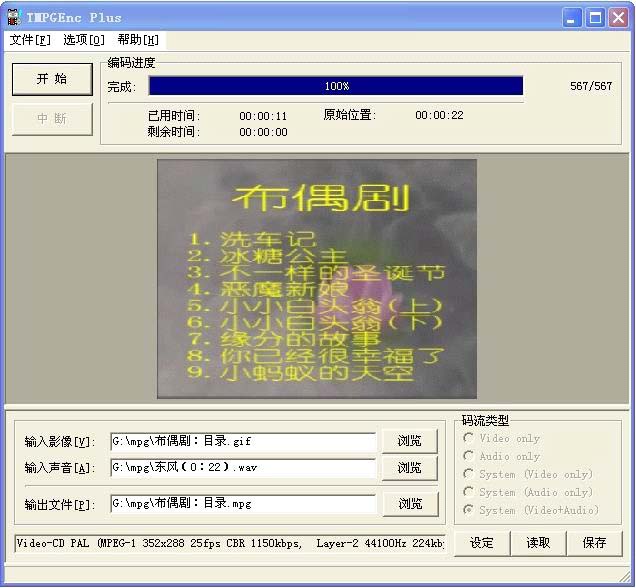Browse for the output file location
Screen dimensions: 636x588
coord(410,504)
